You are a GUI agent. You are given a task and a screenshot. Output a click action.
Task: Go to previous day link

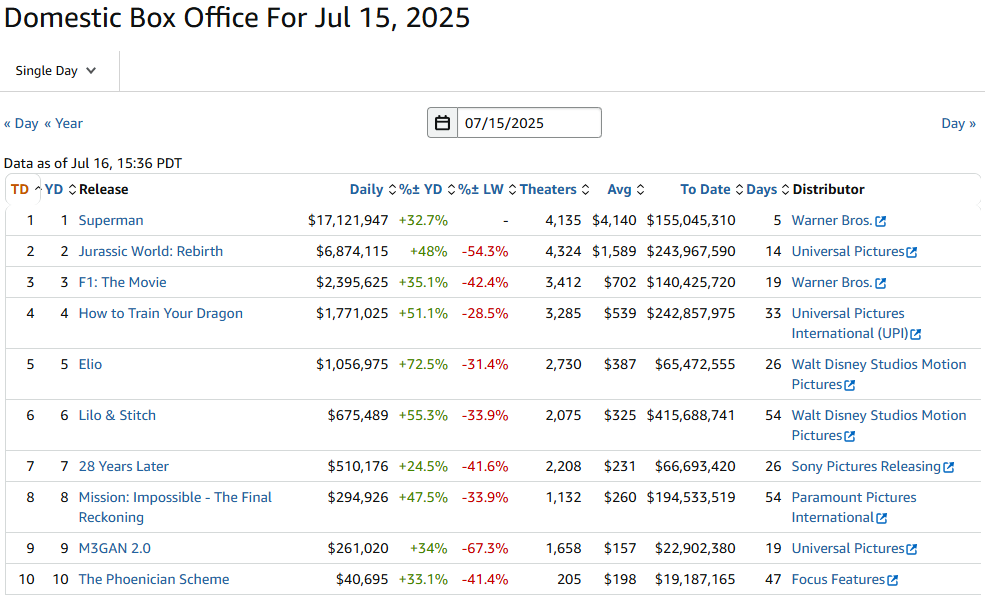[21, 123]
